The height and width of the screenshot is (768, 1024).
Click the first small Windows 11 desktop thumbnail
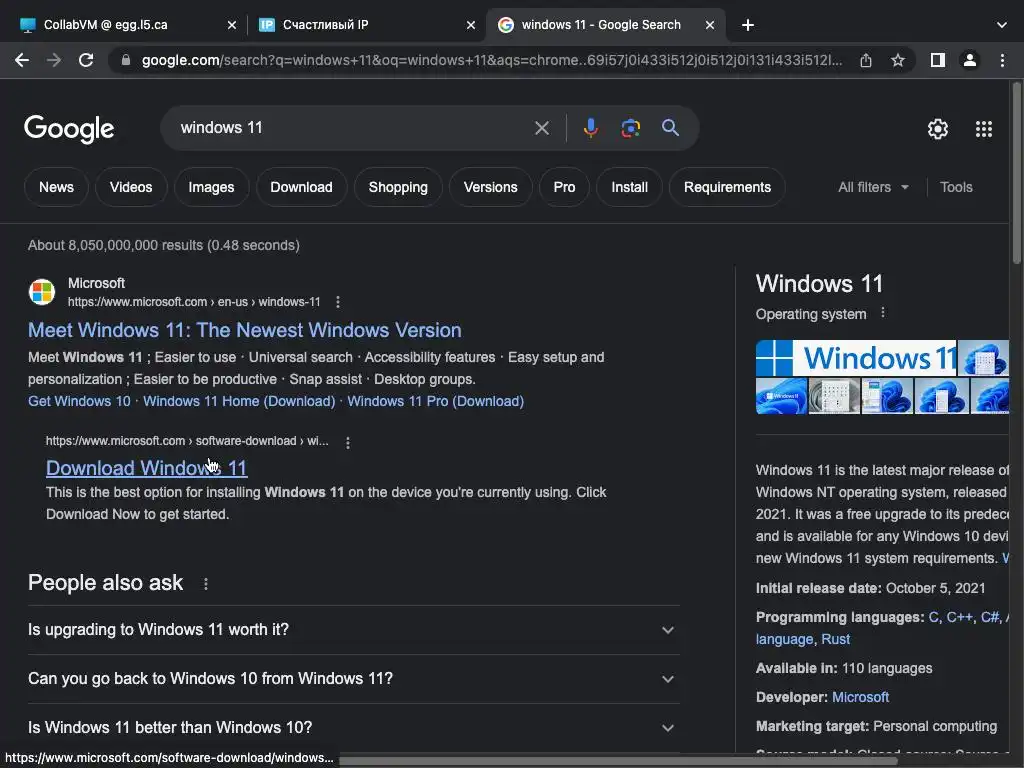tap(781, 396)
